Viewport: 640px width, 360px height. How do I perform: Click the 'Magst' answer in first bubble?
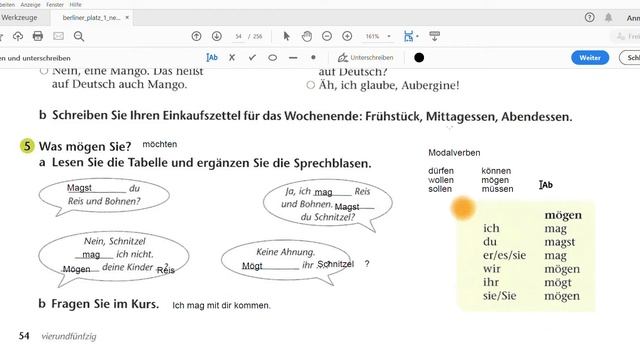pos(79,188)
